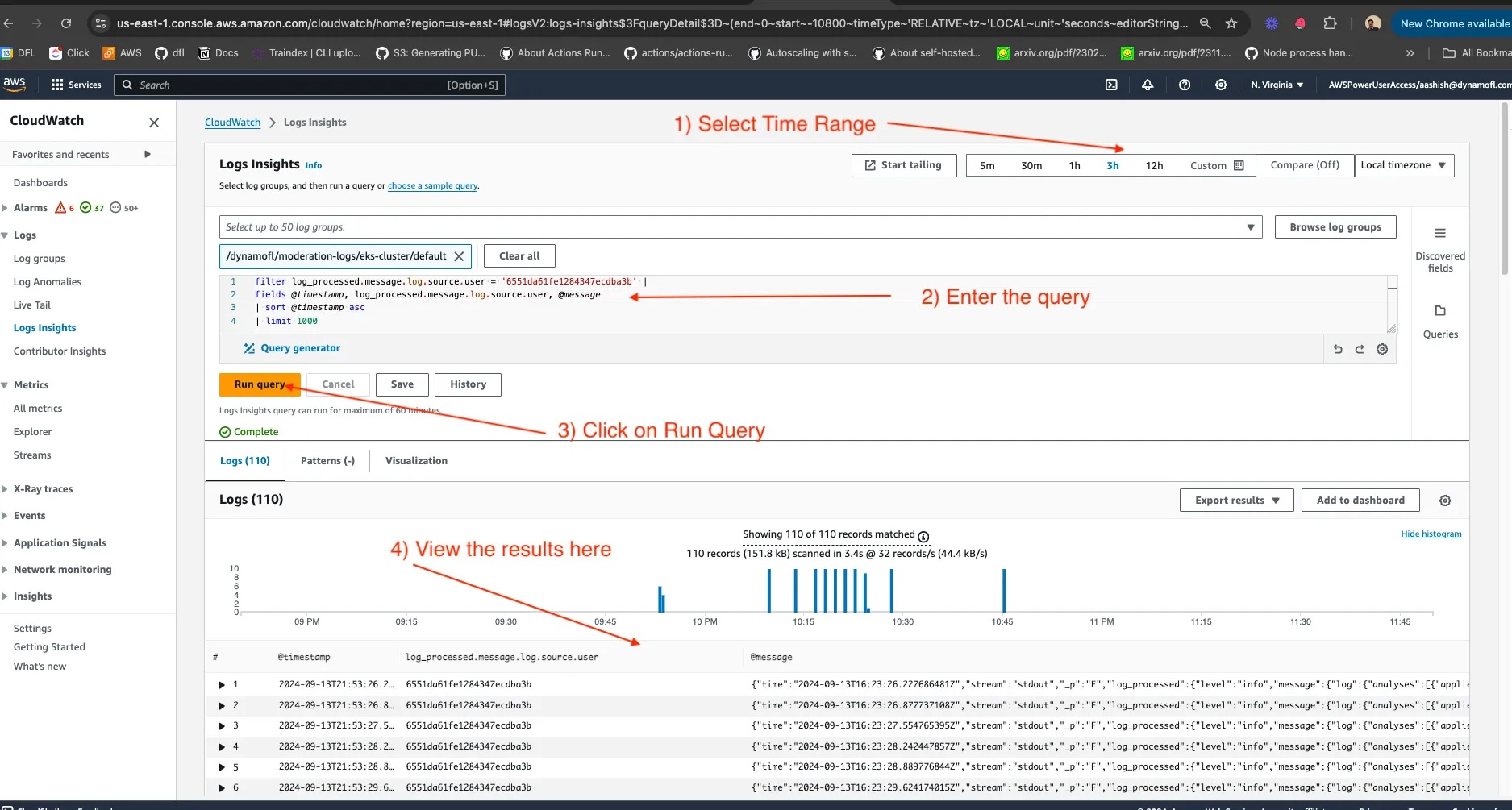Open Live Tail in sidebar
The width and height of the screenshot is (1512, 810).
(x=32, y=305)
